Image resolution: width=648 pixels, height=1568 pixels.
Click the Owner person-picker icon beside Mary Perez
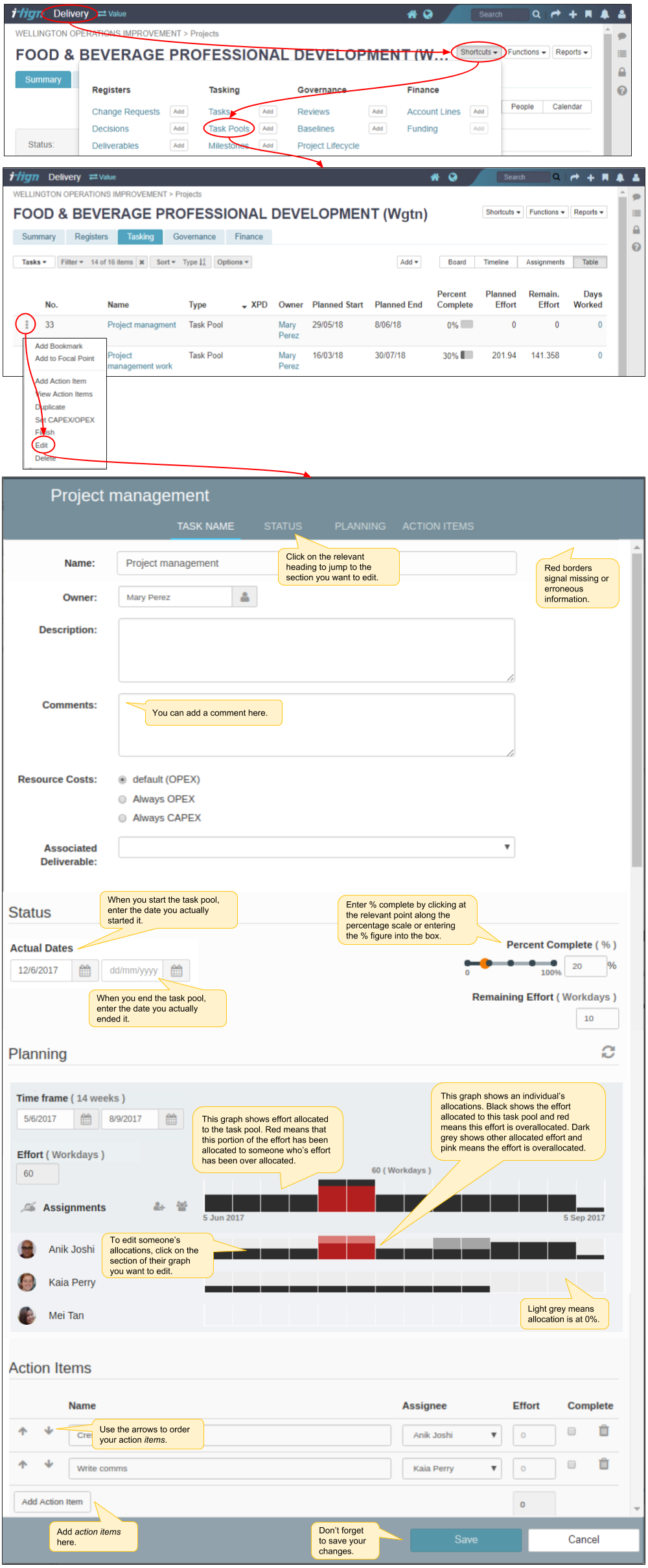(x=245, y=597)
